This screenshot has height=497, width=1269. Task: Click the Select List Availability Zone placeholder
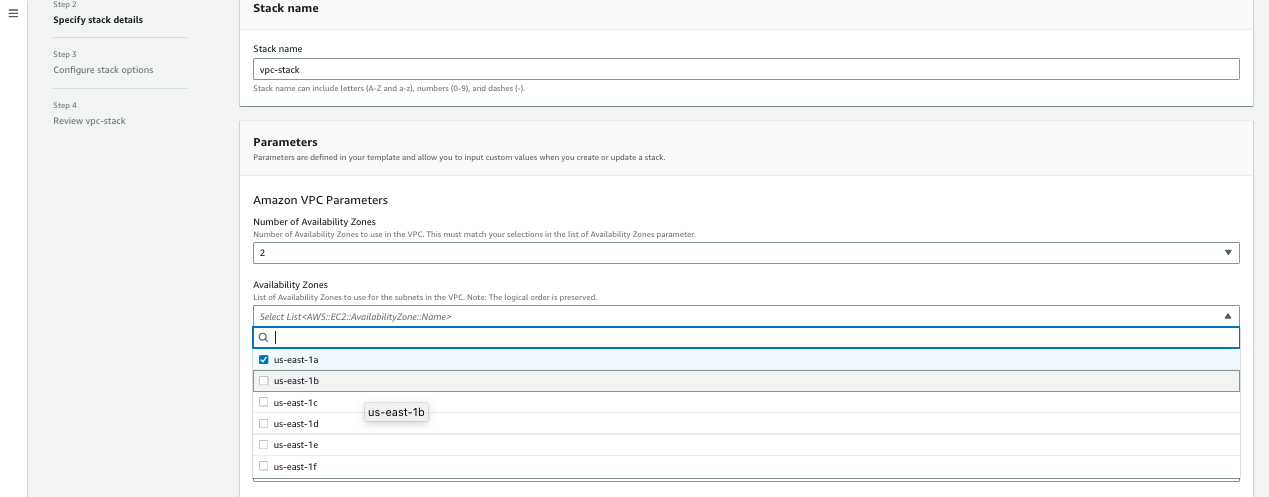click(355, 316)
